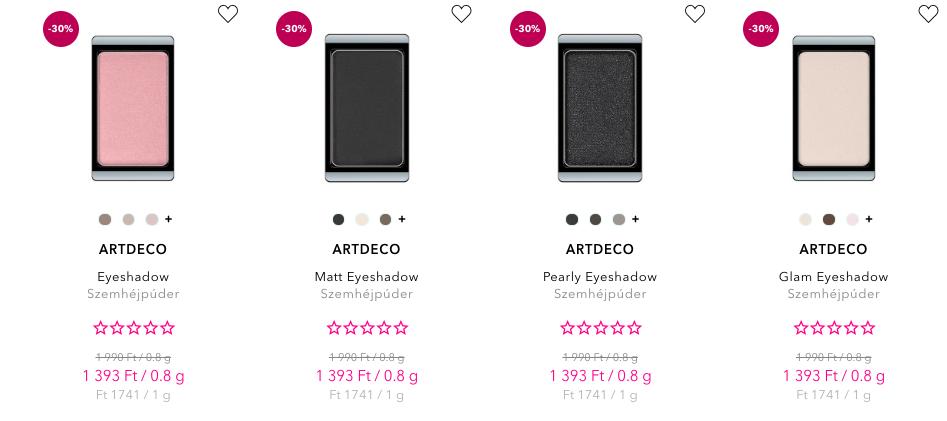Image resolution: width=947 pixels, height=421 pixels.
Task: Click the heart icon for Pearly Eyeshadow
Action: (695, 14)
